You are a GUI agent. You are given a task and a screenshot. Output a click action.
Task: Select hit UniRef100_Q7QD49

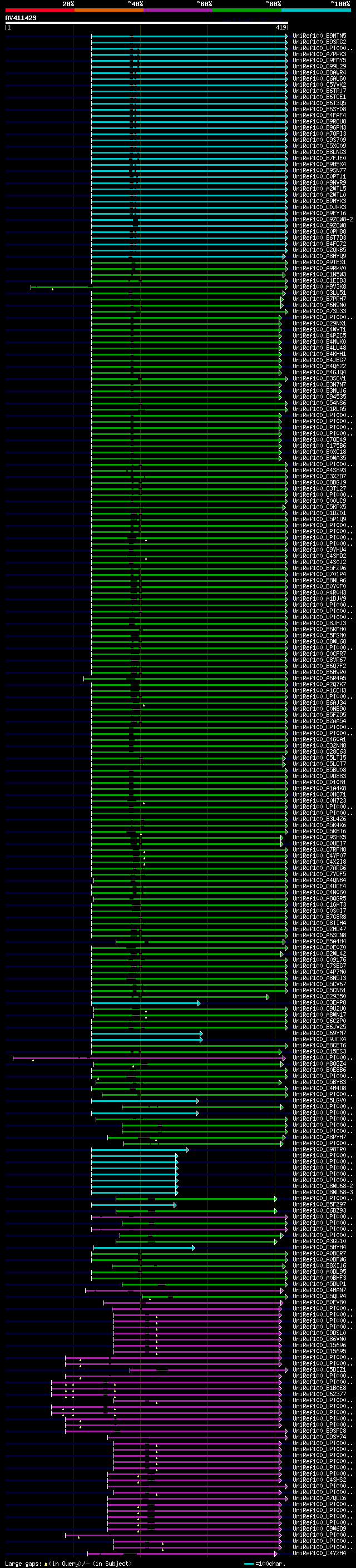point(319,439)
